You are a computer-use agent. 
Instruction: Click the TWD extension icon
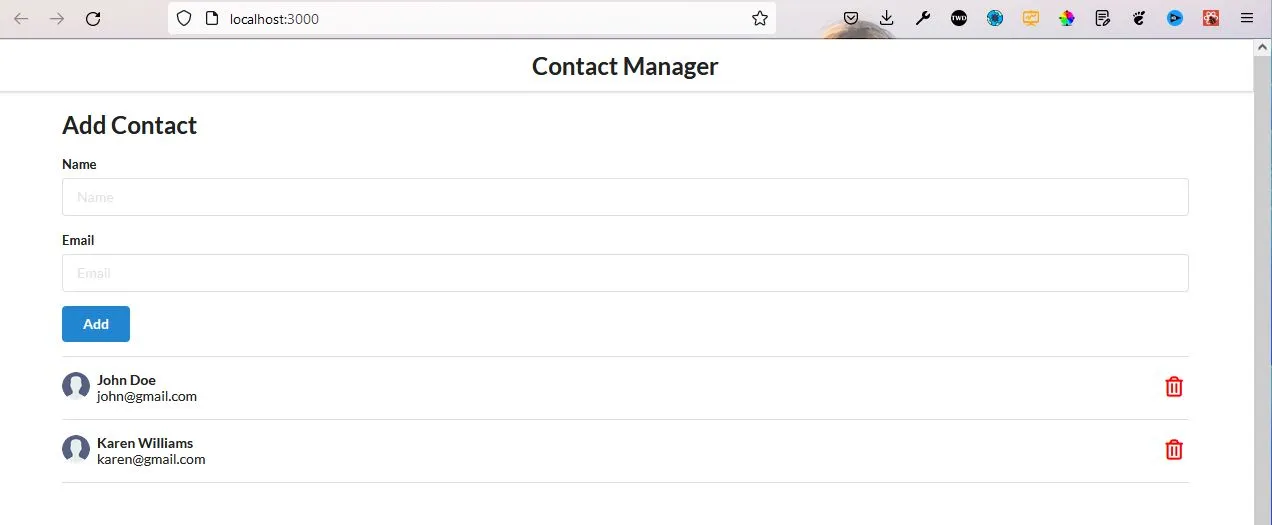(x=959, y=18)
